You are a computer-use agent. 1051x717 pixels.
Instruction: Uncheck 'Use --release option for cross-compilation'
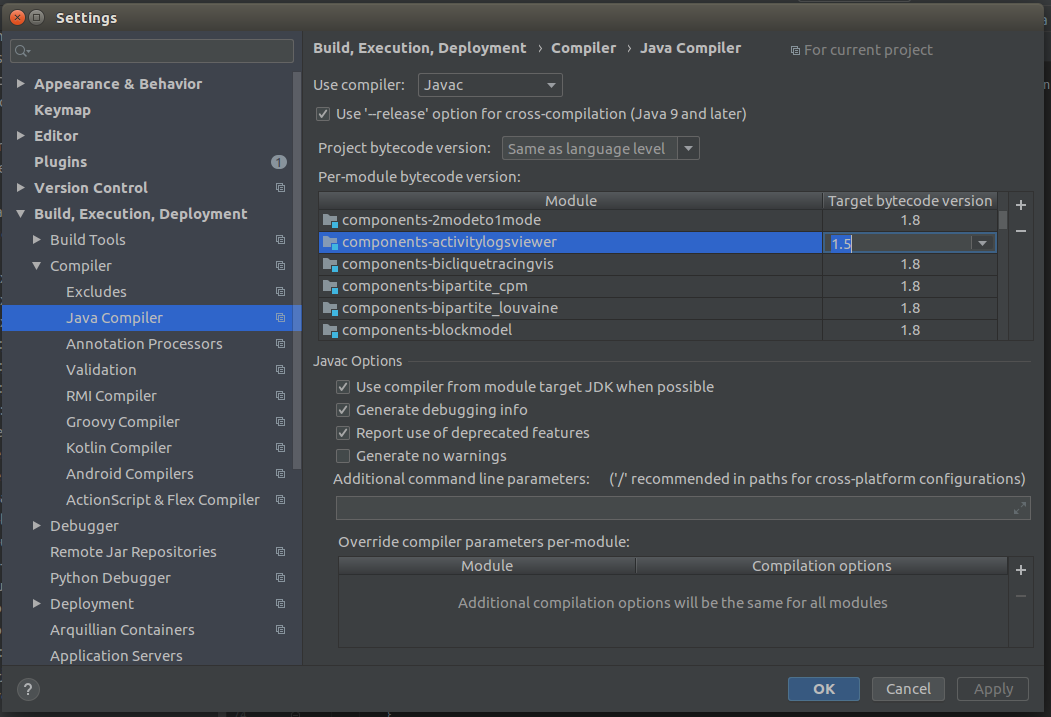point(323,114)
